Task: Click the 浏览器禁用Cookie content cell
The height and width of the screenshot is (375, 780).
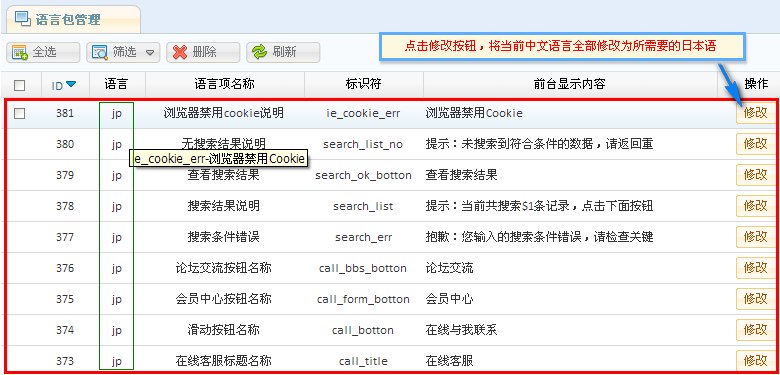Action: (474, 113)
